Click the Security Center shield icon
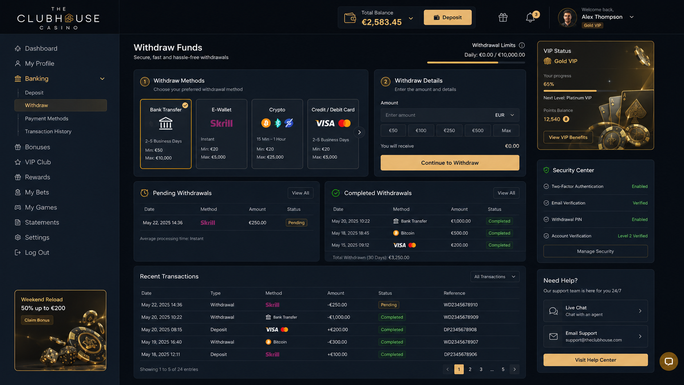 click(546, 170)
